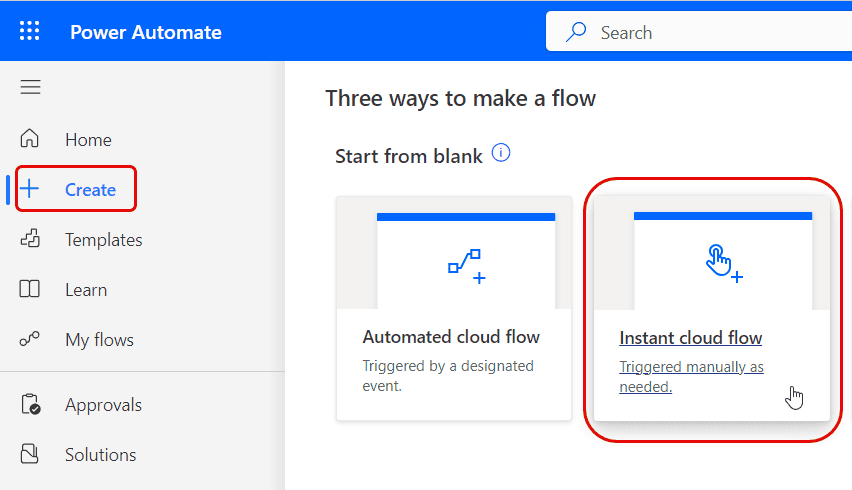Open the app launcher waffle icon

pyautogui.click(x=29, y=31)
